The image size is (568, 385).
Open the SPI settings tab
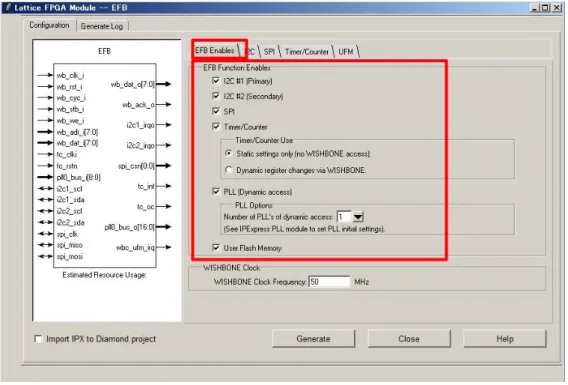270,52
